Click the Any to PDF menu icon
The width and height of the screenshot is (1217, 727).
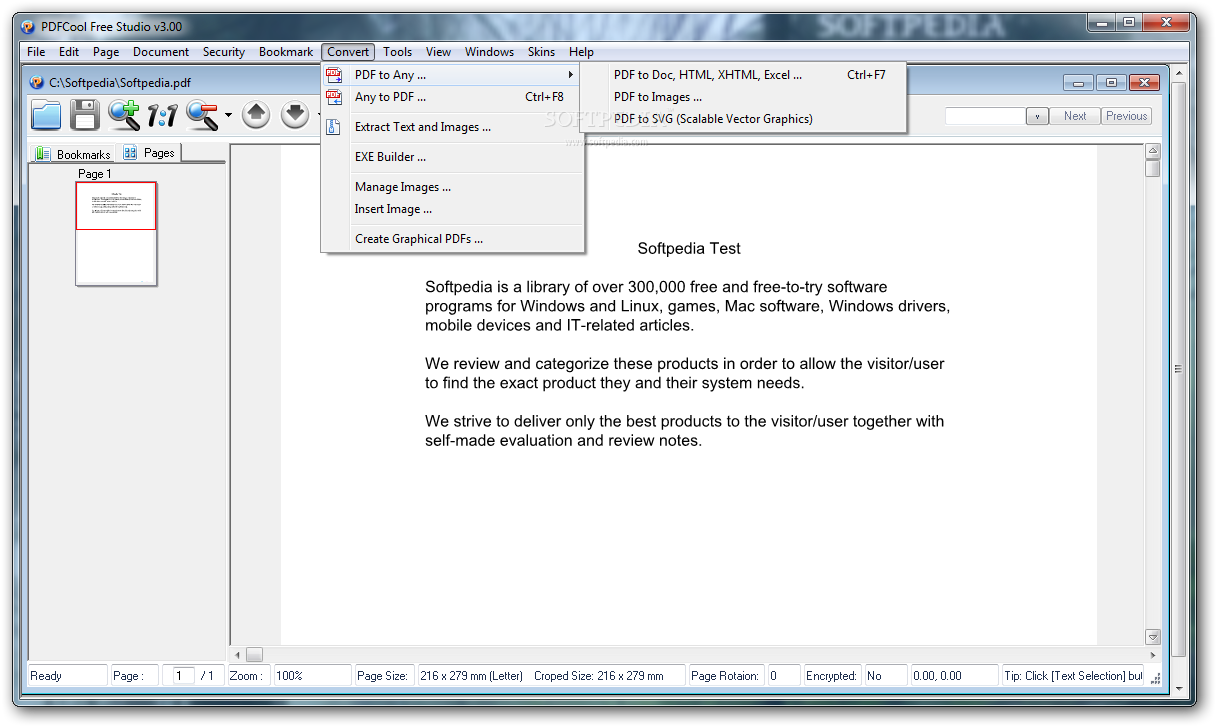pos(334,97)
